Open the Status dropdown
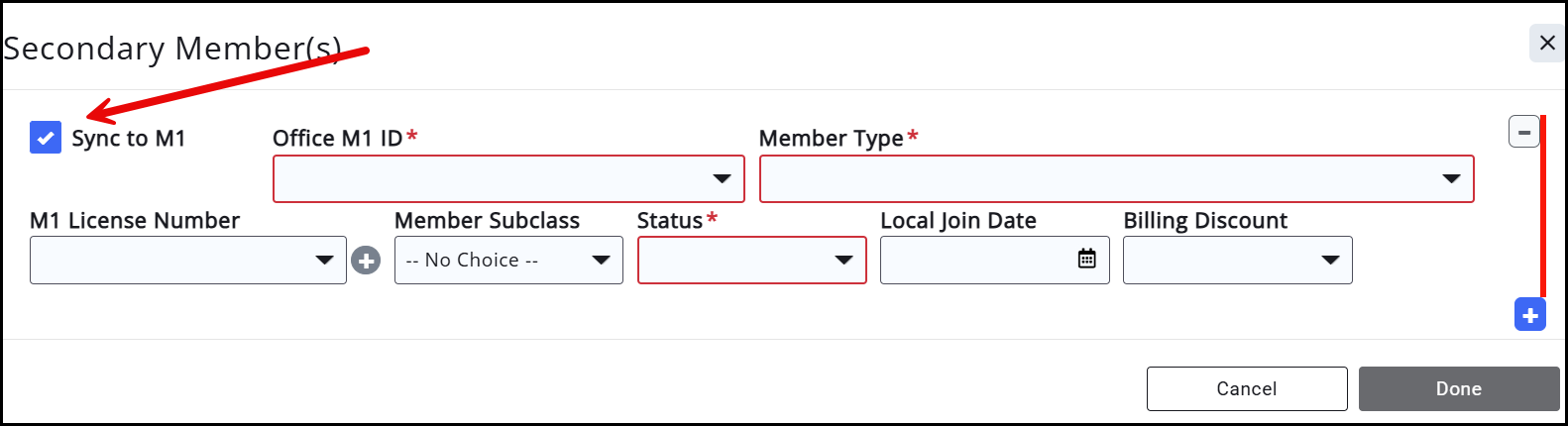 (751, 260)
